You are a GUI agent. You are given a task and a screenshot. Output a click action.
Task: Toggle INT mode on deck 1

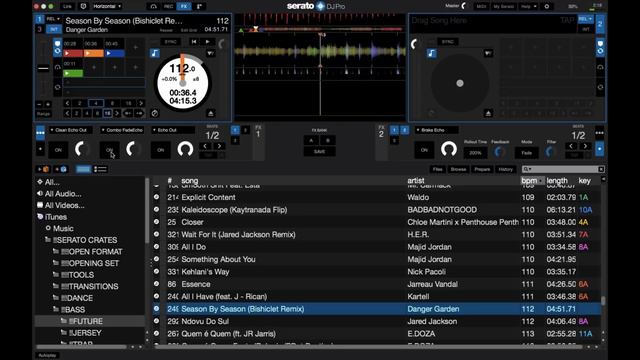pos(54,29)
